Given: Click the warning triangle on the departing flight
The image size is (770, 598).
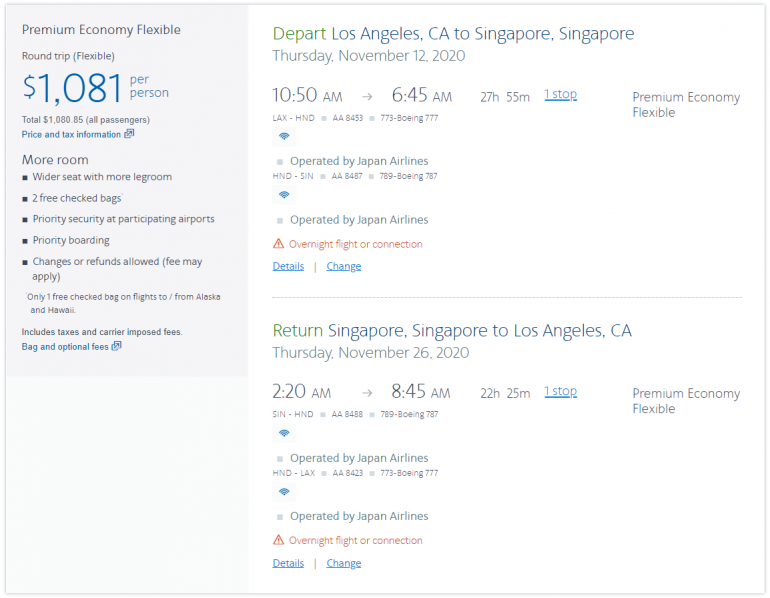Looking at the screenshot, I should 279,244.
